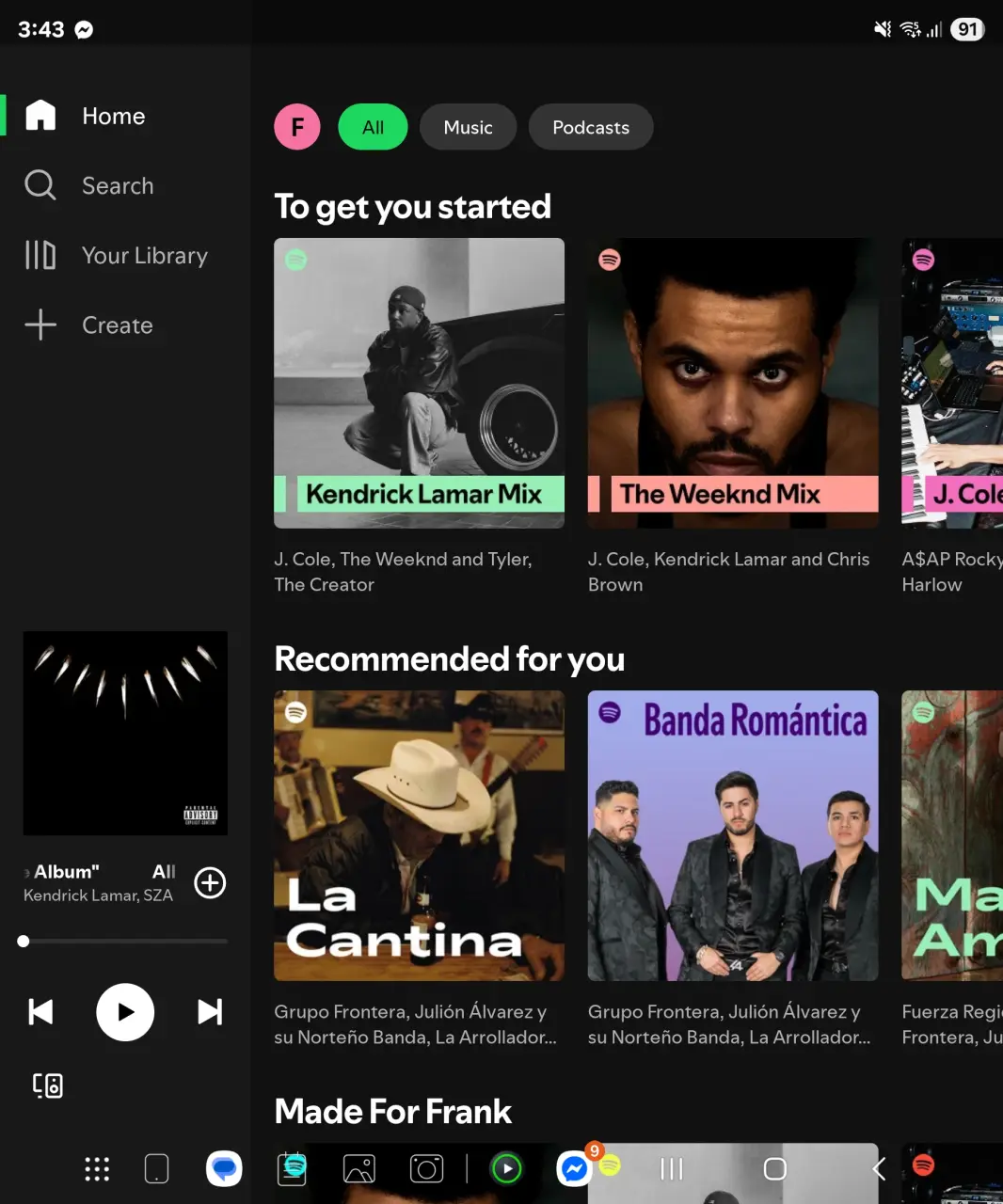Select the Podcasts filter chip
This screenshot has width=1003, height=1204.
click(591, 127)
